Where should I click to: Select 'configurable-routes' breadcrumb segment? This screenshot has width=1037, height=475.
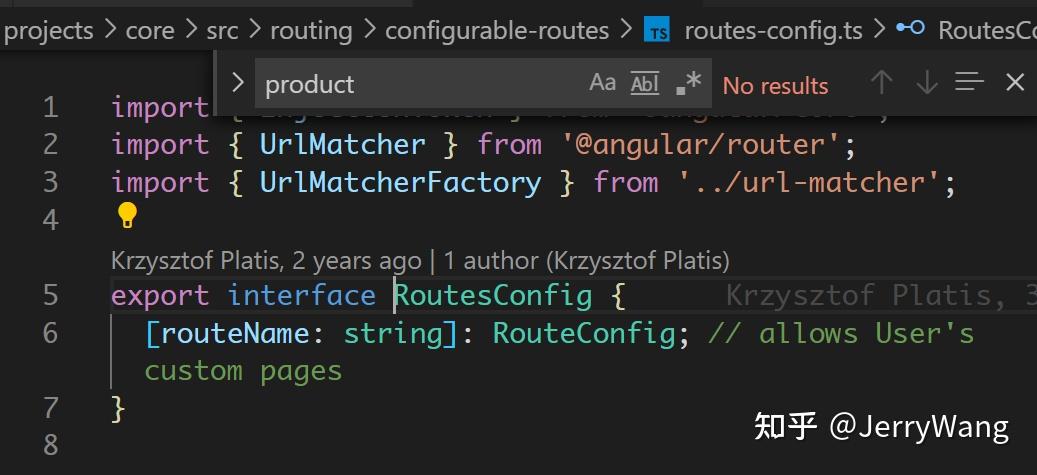tap(497, 30)
